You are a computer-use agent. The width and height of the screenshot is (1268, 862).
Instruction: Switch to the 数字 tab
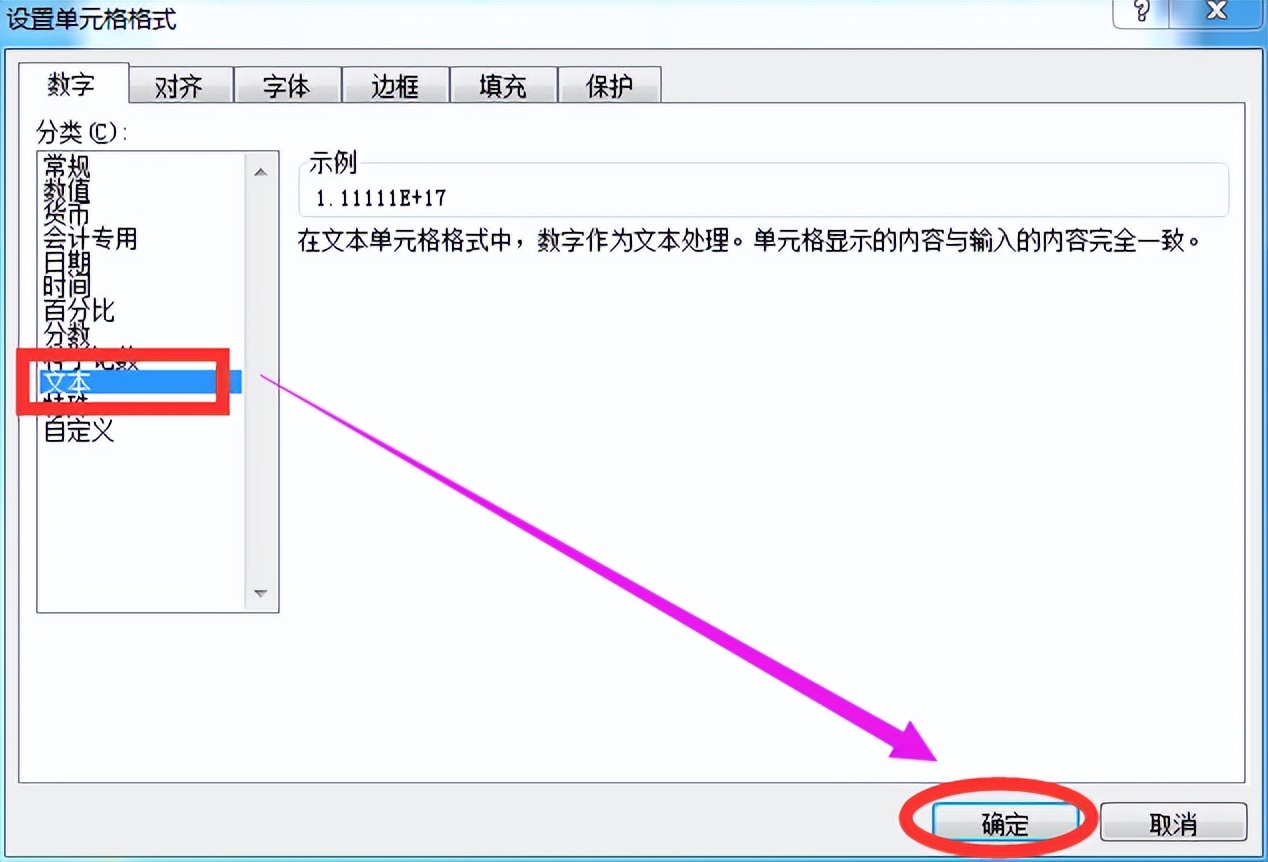(x=71, y=84)
